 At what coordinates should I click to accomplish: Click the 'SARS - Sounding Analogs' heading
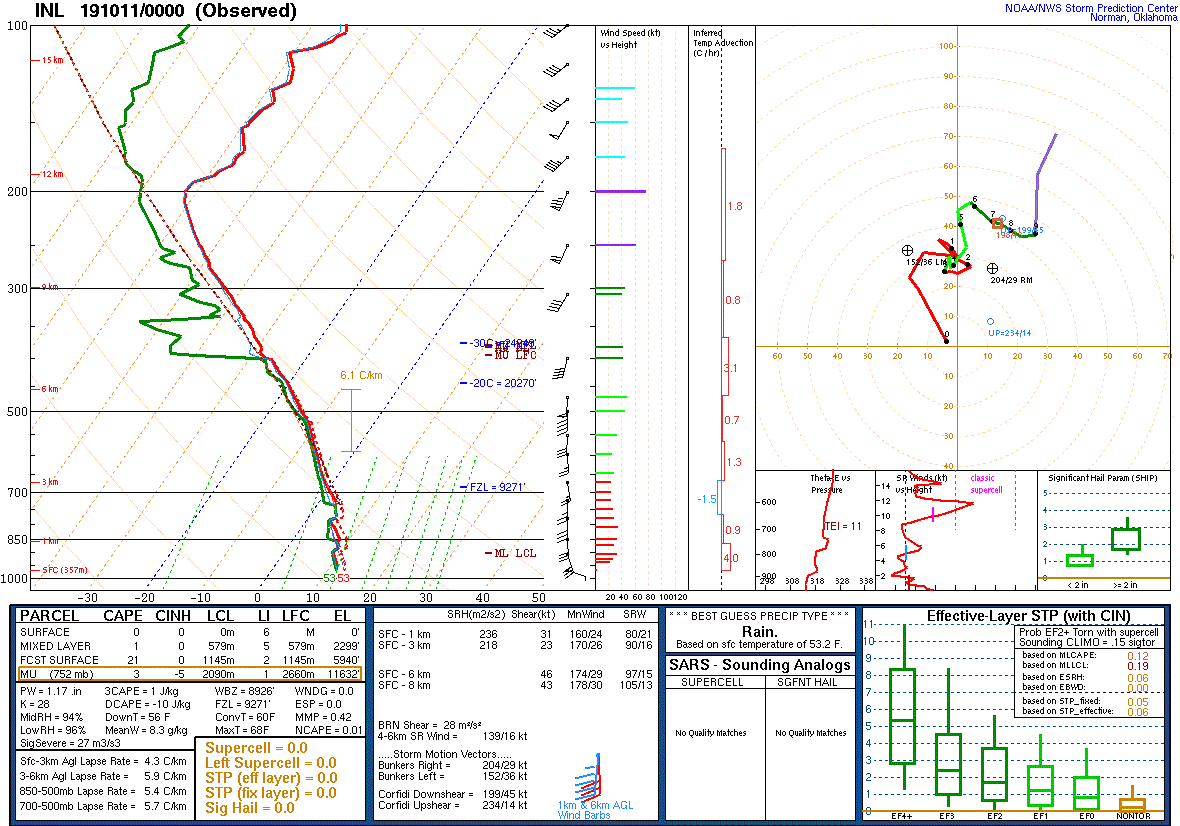pyautogui.click(x=759, y=665)
